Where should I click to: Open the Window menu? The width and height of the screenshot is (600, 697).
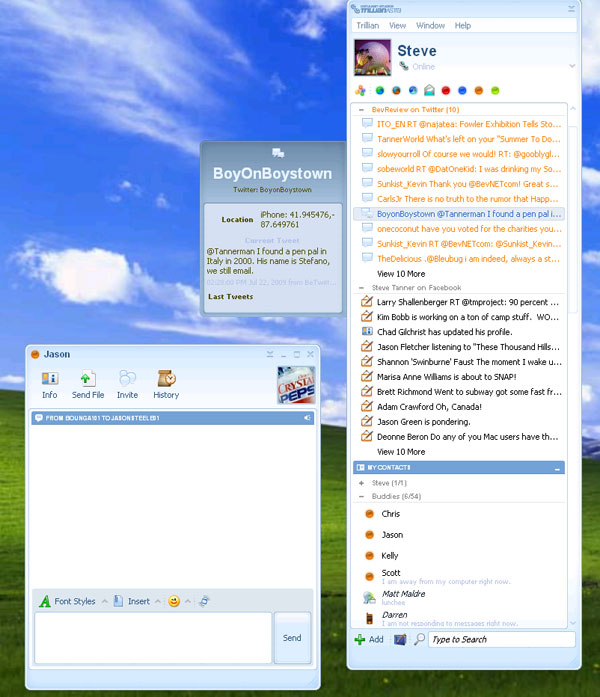coord(430,26)
